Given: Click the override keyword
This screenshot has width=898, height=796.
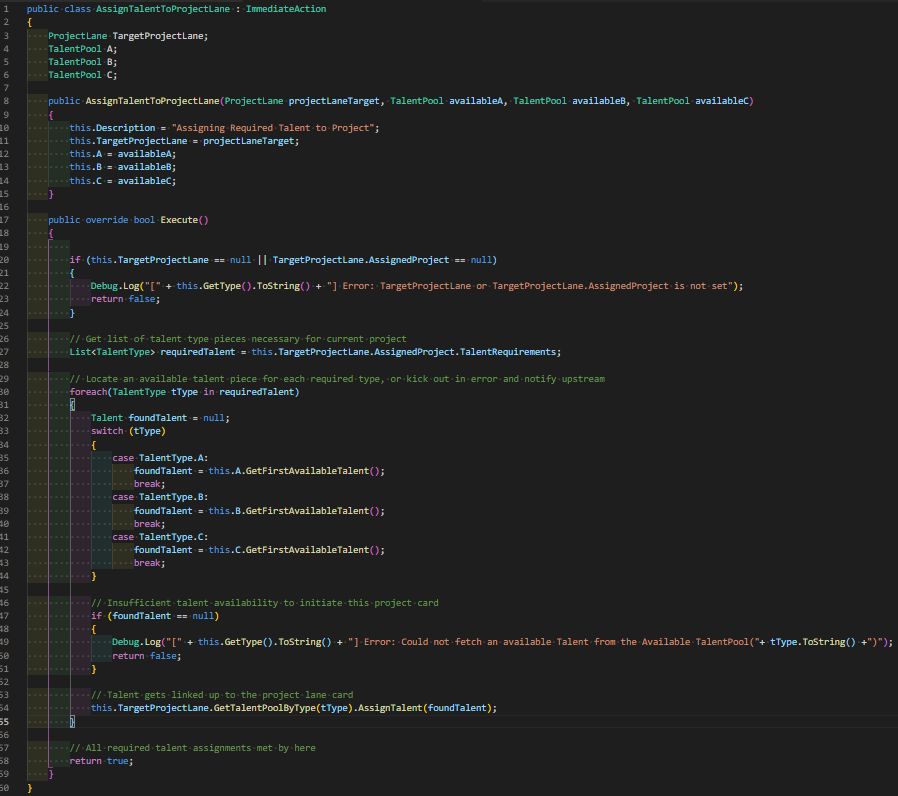Looking at the screenshot, I should 107,220.
